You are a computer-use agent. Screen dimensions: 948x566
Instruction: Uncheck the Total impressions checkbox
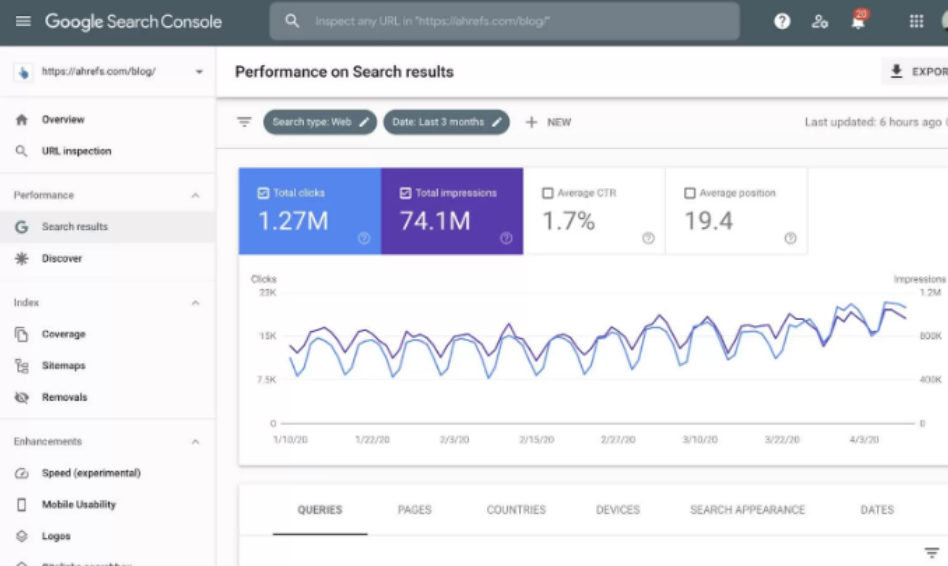[x=405, y=193]
